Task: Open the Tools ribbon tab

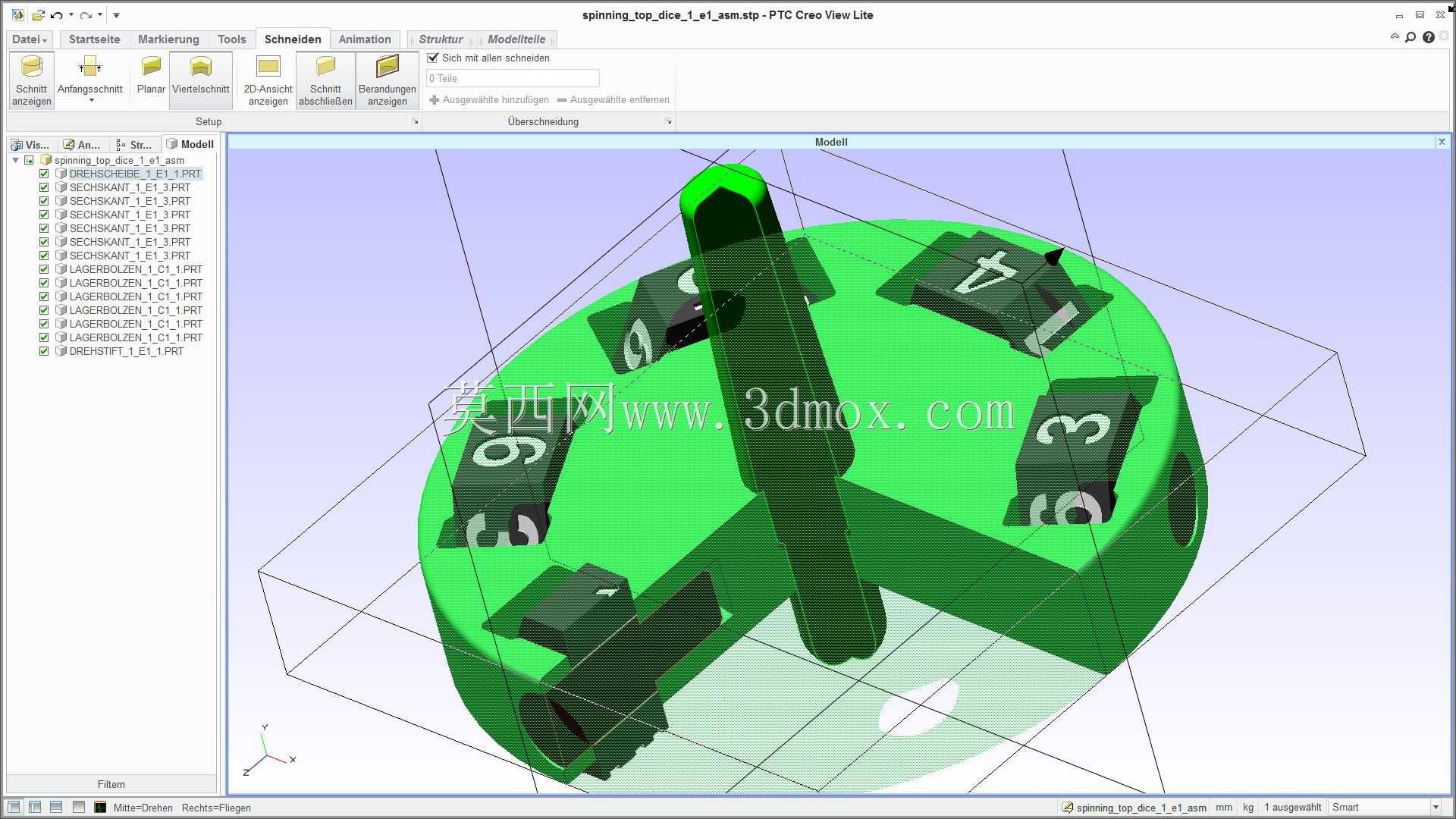Action: [x=231, y=39]
